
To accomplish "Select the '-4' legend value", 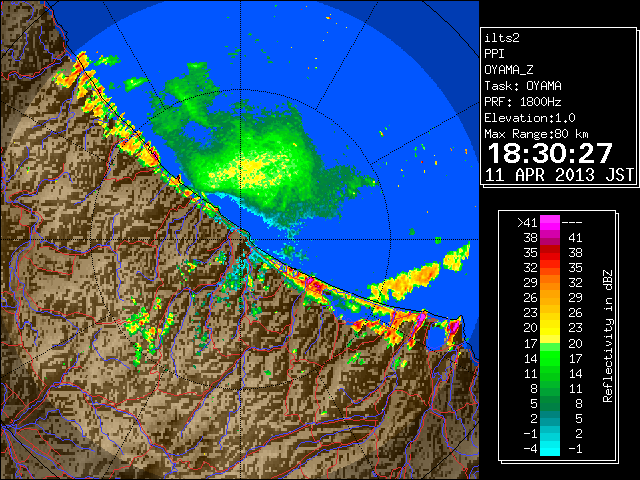I will click(x=530, y=449).
